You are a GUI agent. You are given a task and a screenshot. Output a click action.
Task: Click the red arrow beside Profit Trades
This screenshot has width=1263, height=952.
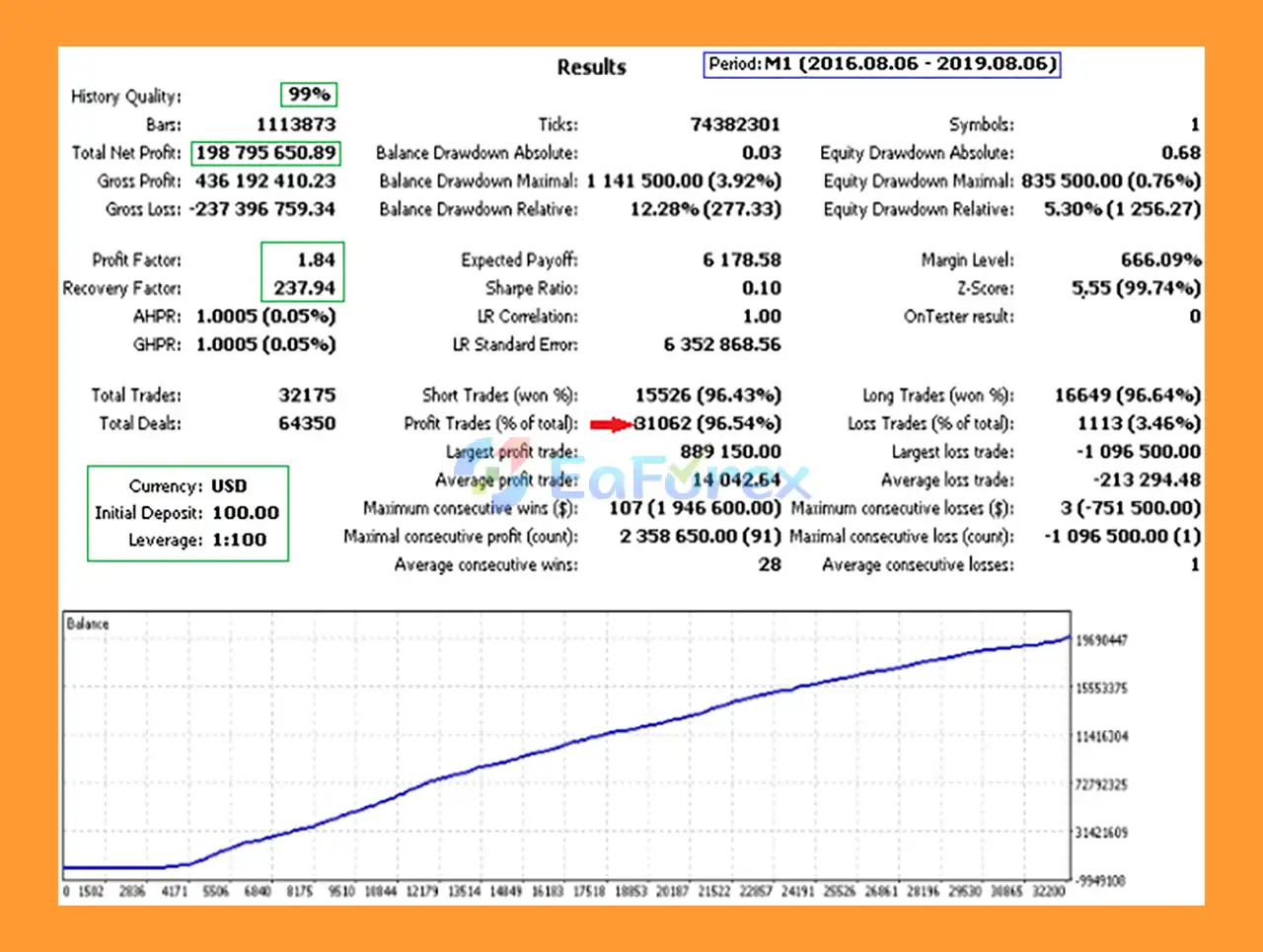611,424
